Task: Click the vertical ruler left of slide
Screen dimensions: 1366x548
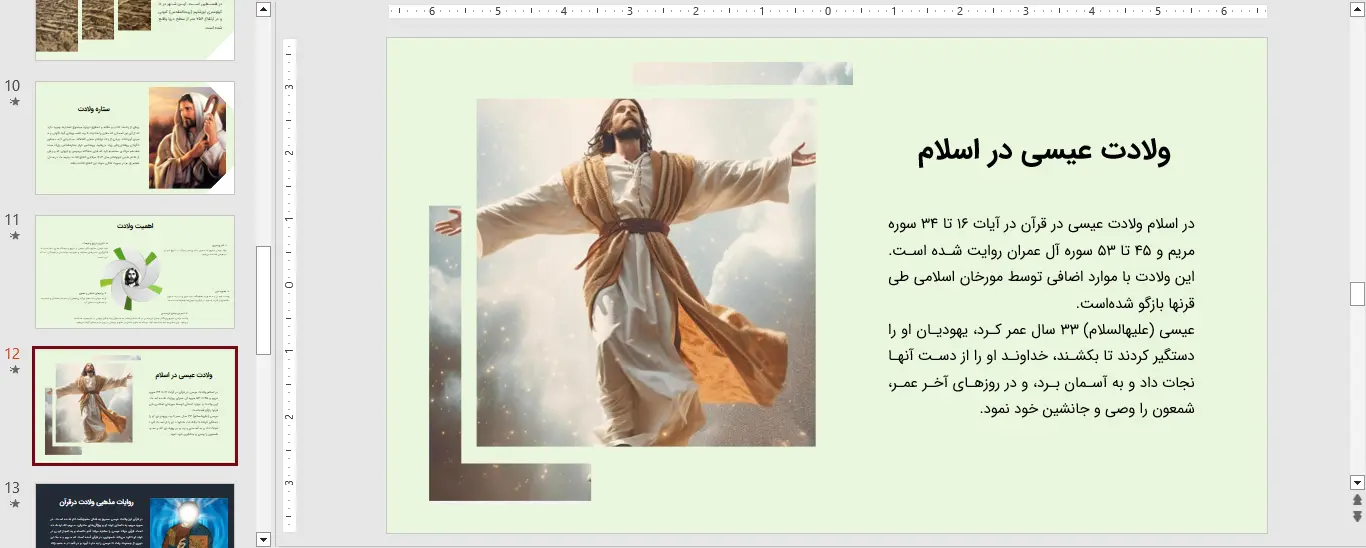Action: [290, 285]
